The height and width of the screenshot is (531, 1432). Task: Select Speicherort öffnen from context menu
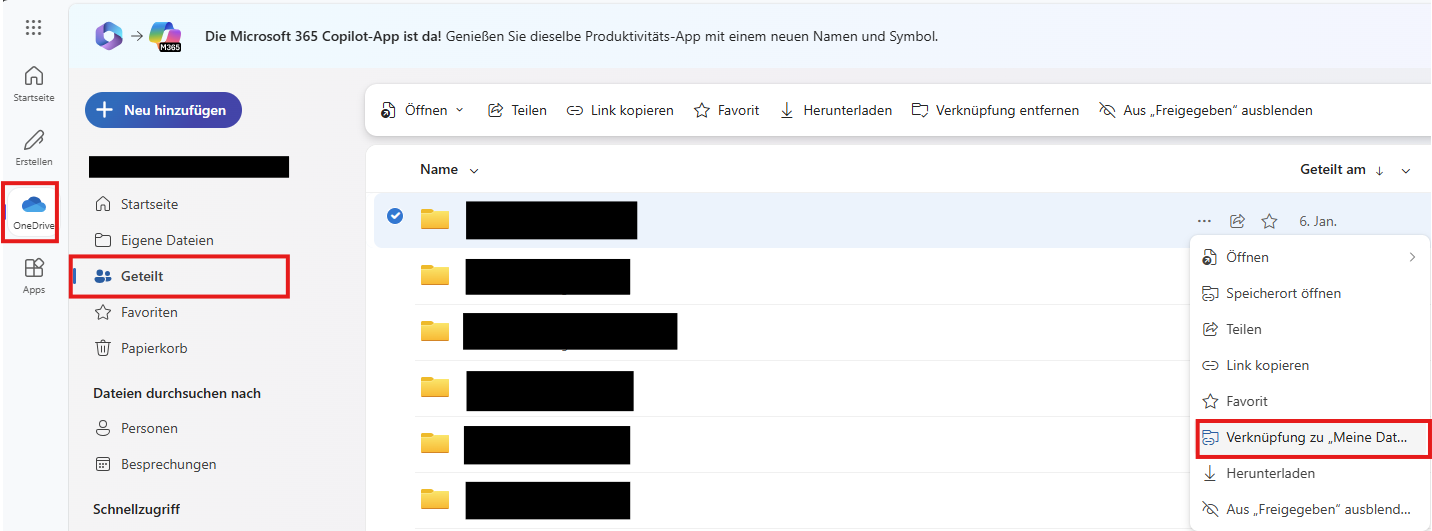click(x=1283, y=293)
